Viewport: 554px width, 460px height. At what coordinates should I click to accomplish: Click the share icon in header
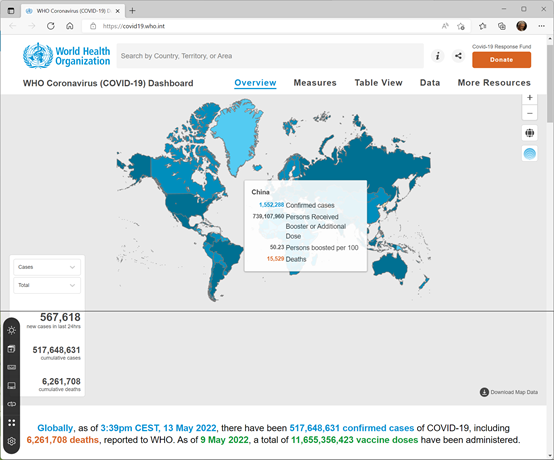458,56
